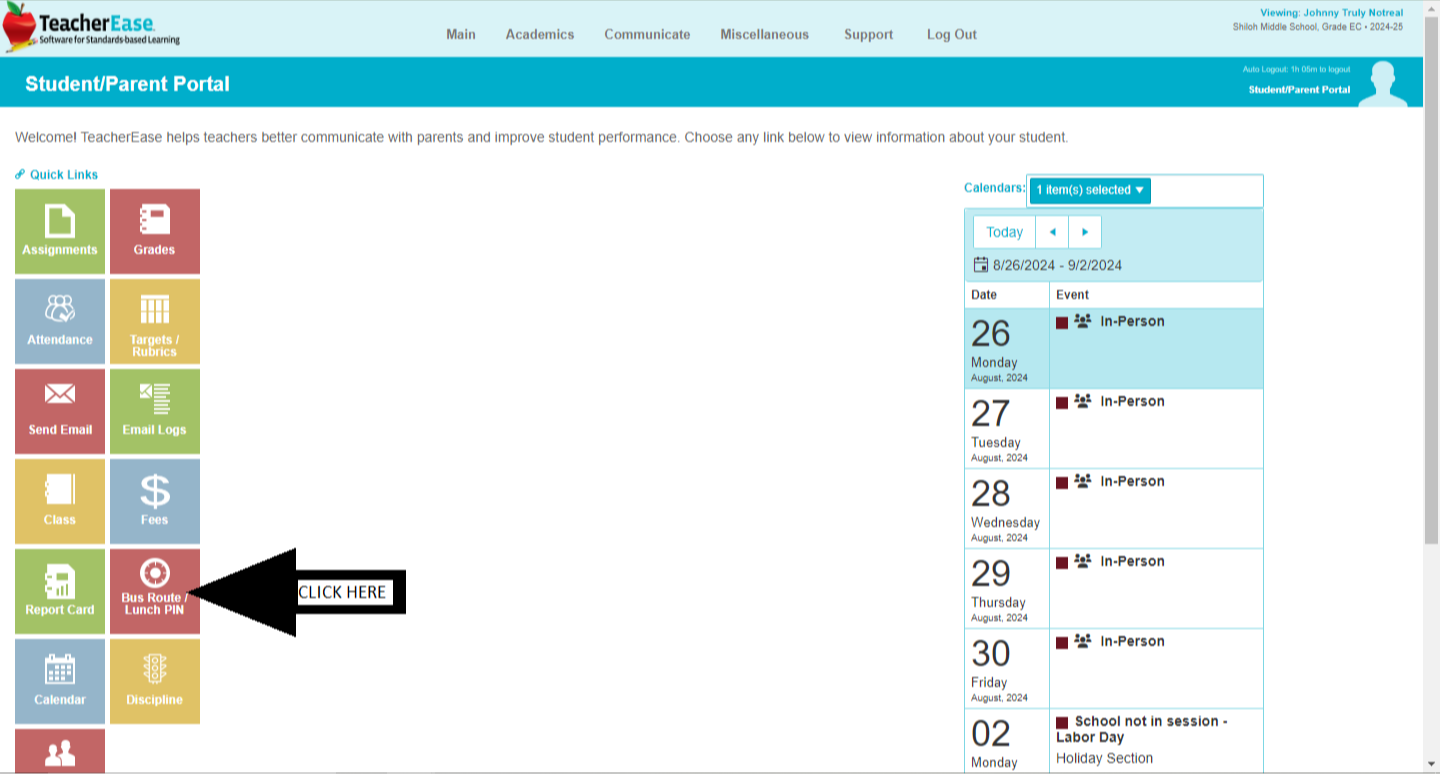Click the Today button in calendar
This screenshot has height=775, width=1440.
pyautogui.click(x=1004, y=232)
